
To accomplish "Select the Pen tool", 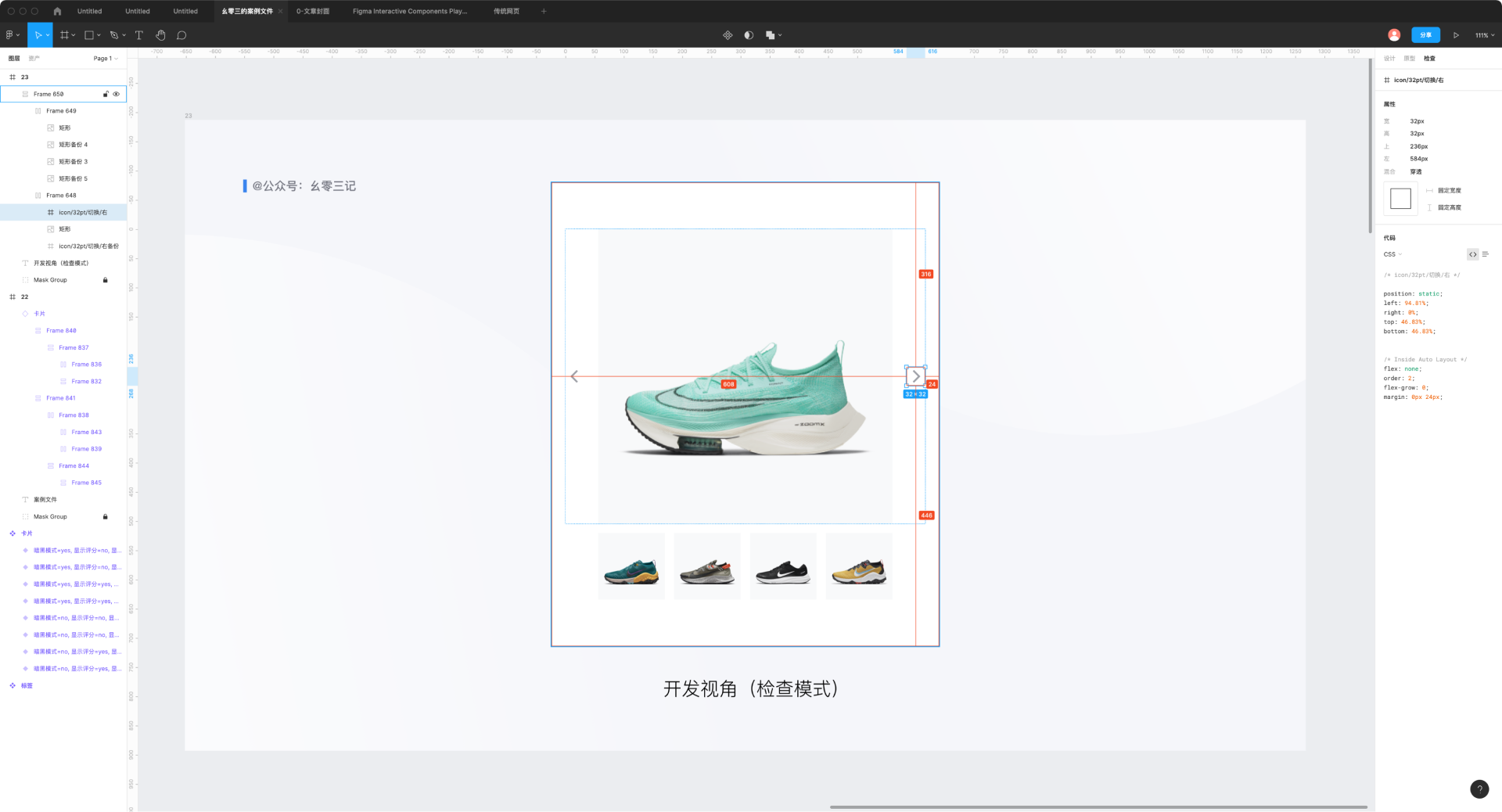I will (114, 35).
